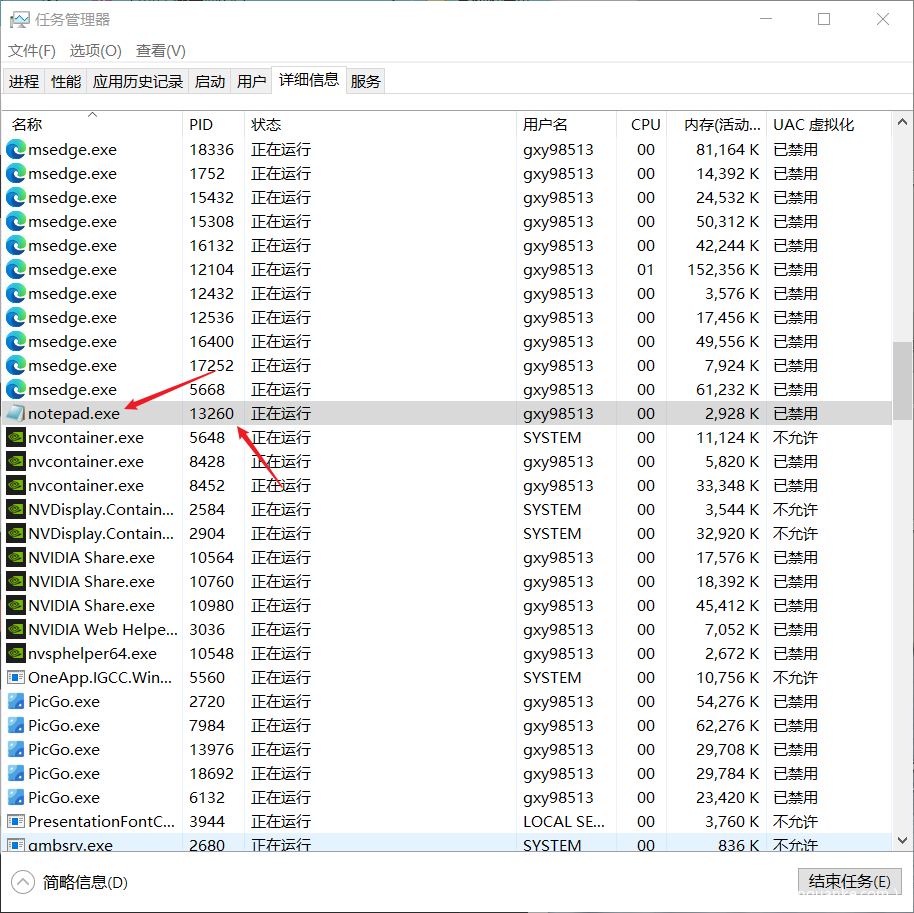Image resolution: width=914 pixels, height=913 pixels.
Task: Click the Edge icon of PID 16400
Action: click(16, 342)
